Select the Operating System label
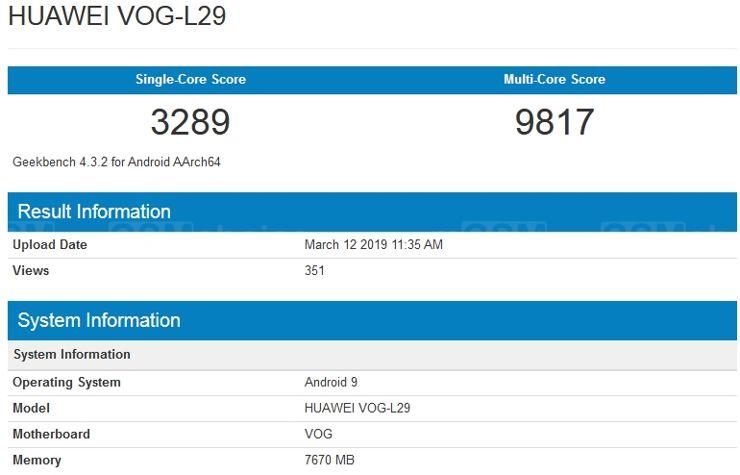 click(67, 382)
